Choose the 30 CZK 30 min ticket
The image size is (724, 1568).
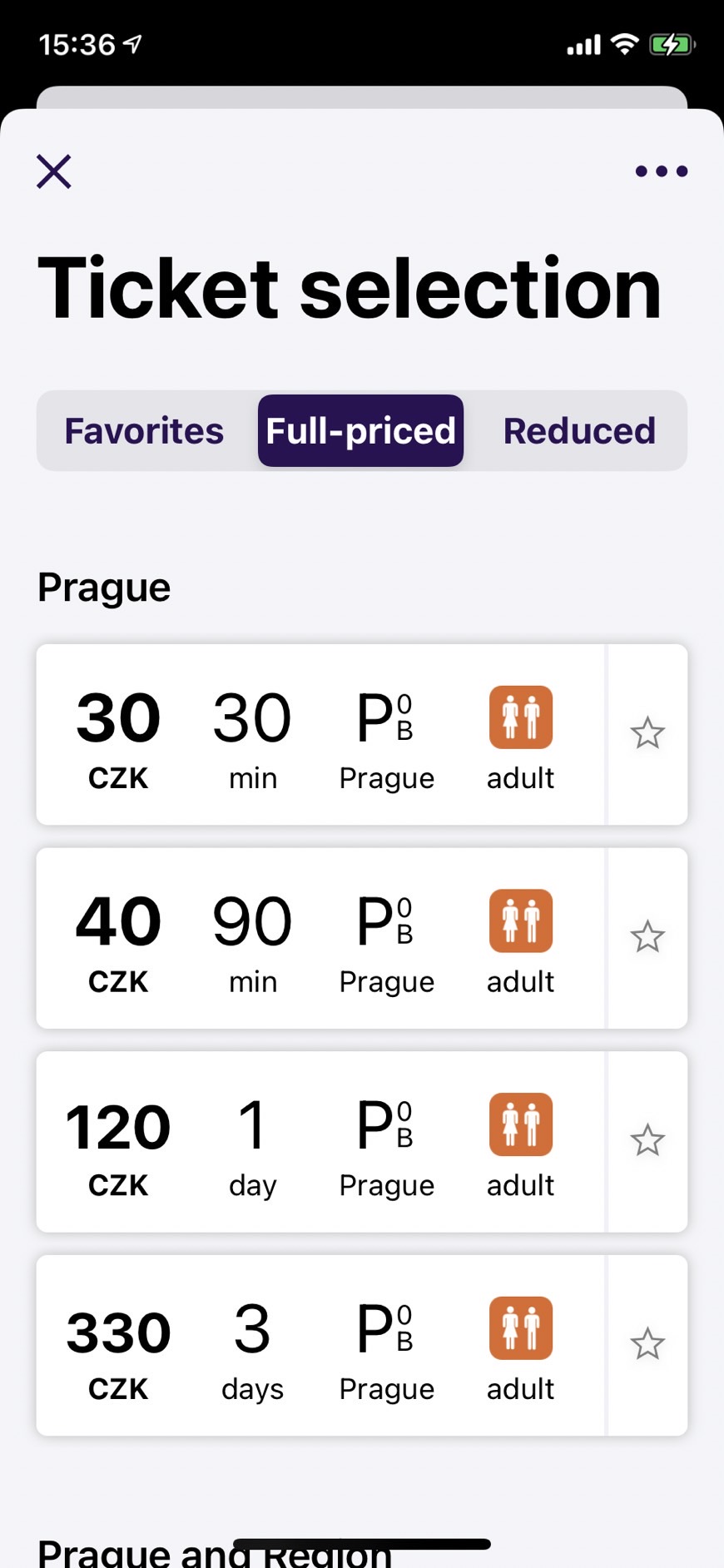(x=321, y=735)
